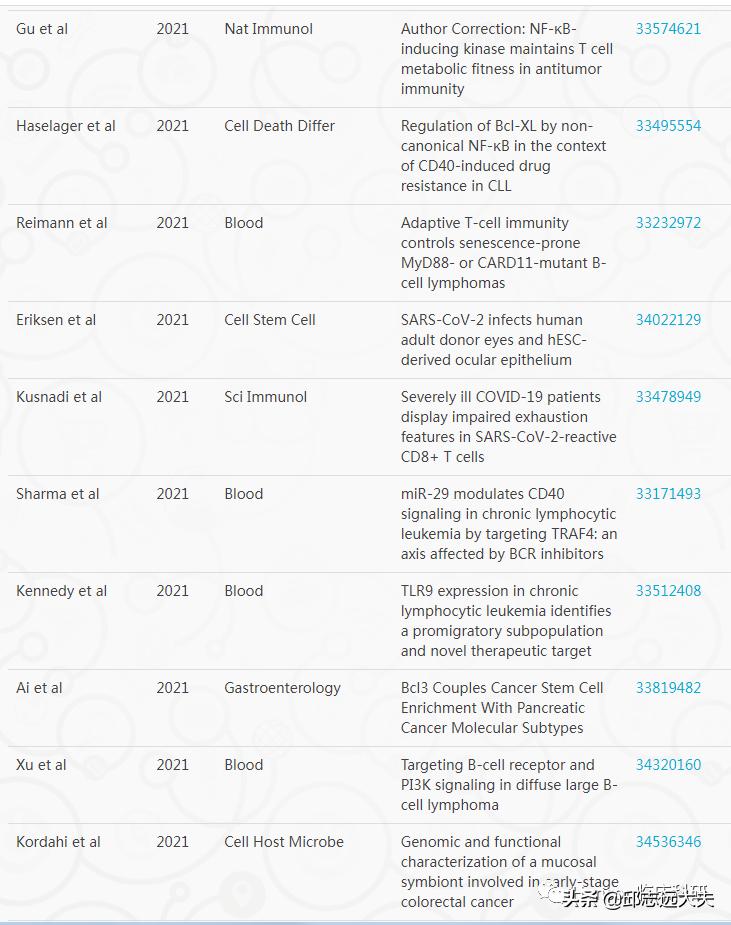Viewport: 731px width, 925px height.
Task: Select the "Cell Death Differ" journal name
Action: tap(280, 126)
